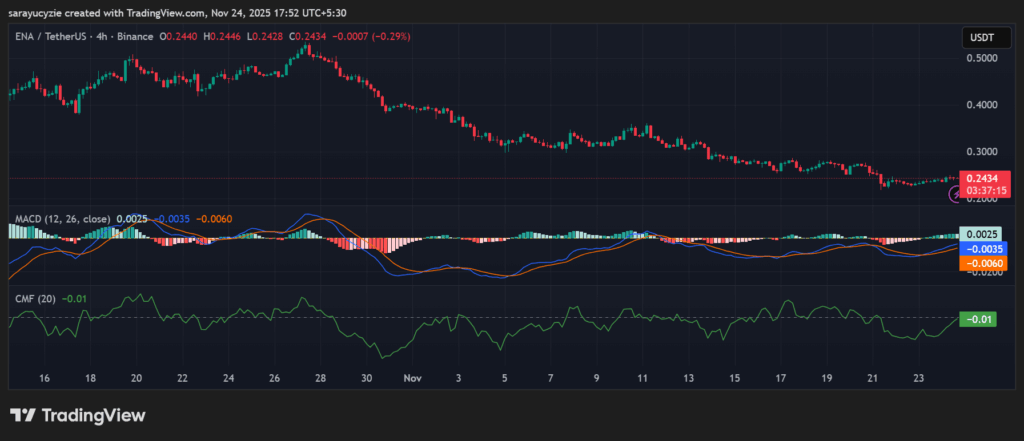The height and width of the screenshot is (441, 1024).
Task: Click the orange −0.0060 MACD scale label
Action: pyautogui.click(x=984, y=263)
